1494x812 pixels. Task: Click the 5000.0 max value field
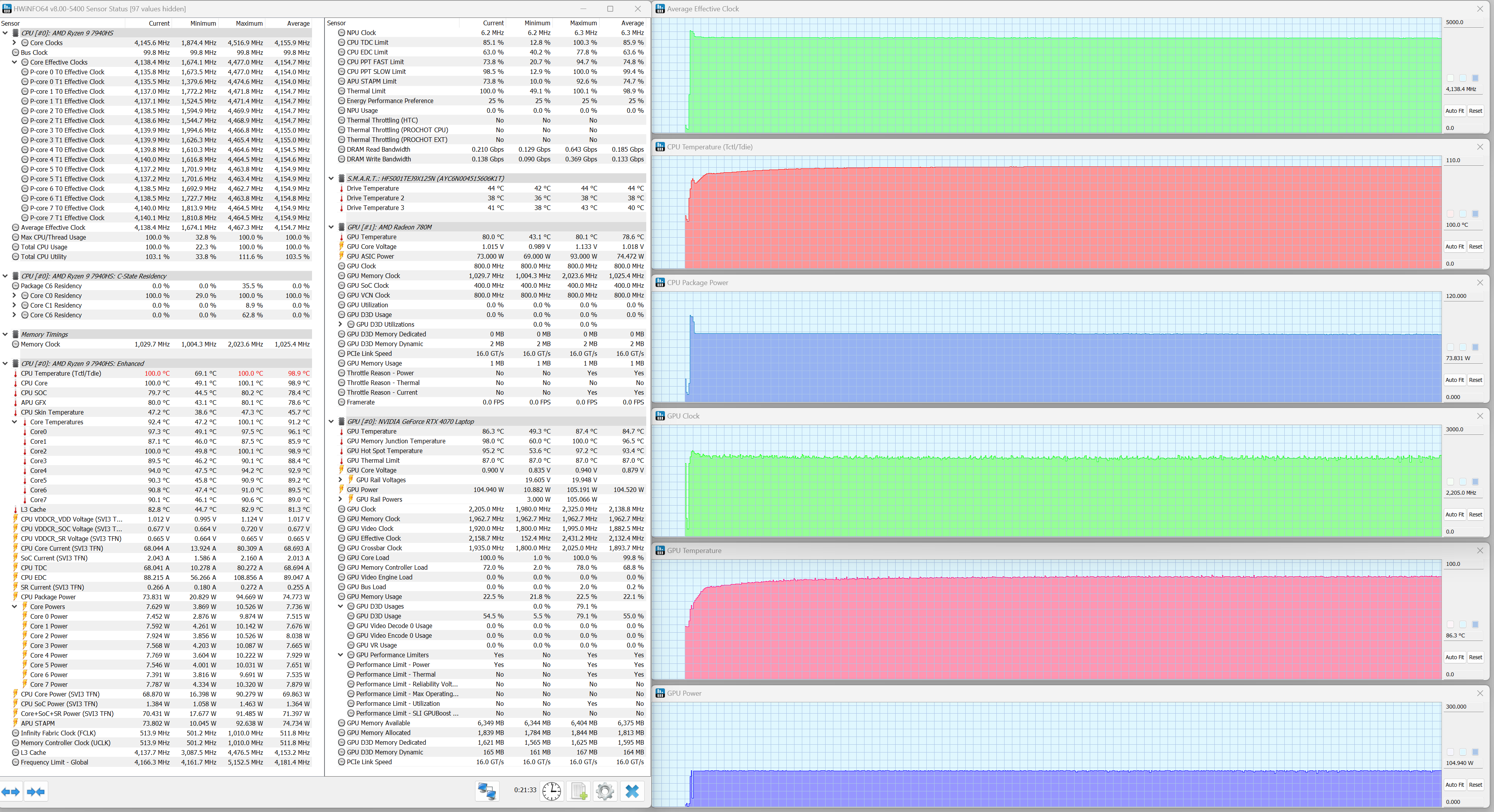1463,22
